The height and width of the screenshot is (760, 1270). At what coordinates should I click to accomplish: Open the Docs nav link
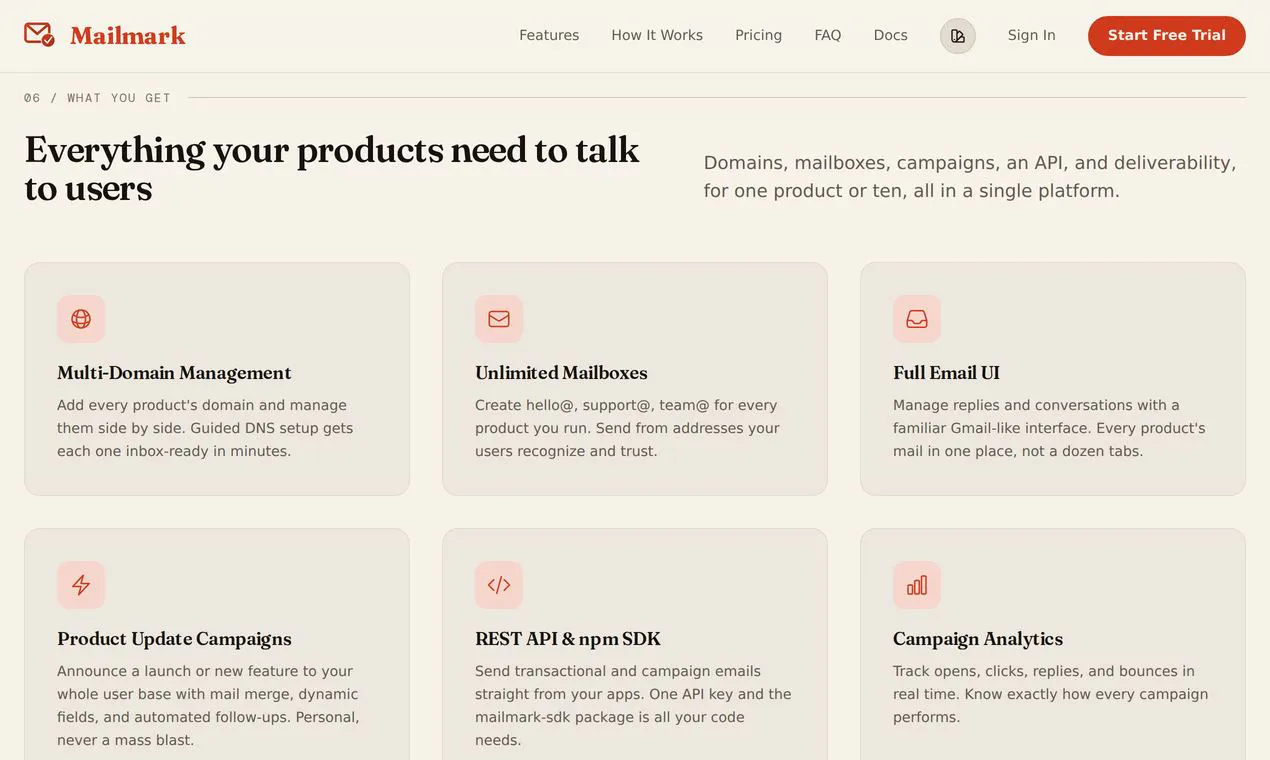(891, 35)
